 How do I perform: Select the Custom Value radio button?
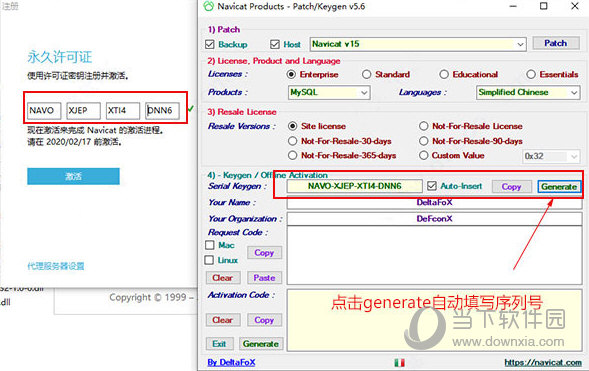coord(423,155)
